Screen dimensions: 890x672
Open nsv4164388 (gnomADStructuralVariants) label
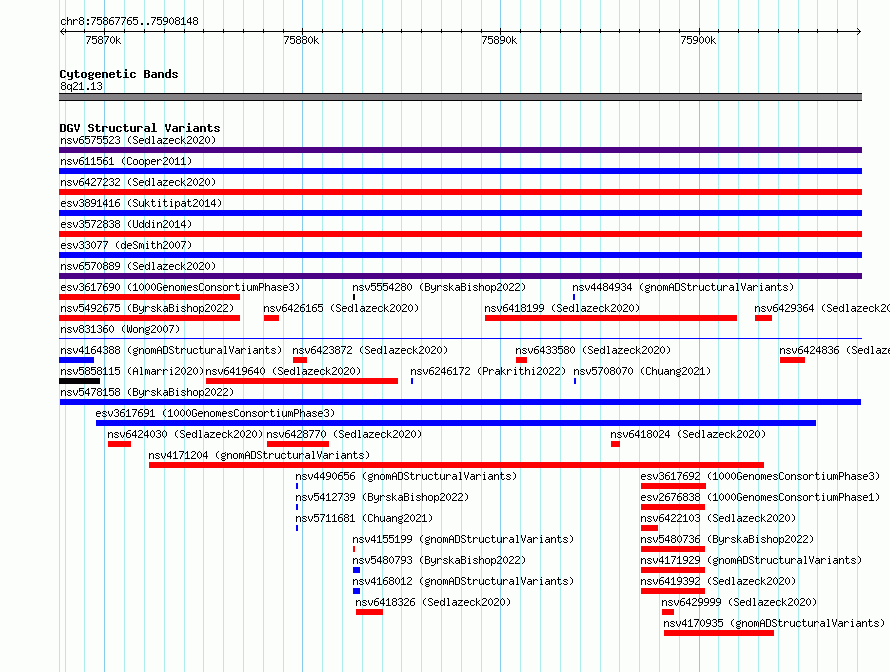[x=171, y=350]
